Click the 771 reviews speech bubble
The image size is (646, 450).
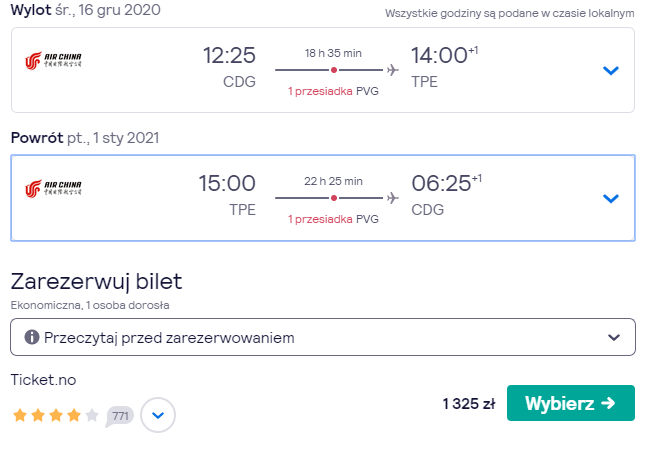[120, 416]
